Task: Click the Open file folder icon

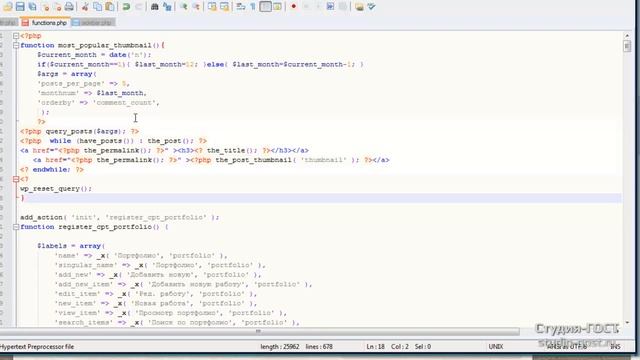Action: 8,7
